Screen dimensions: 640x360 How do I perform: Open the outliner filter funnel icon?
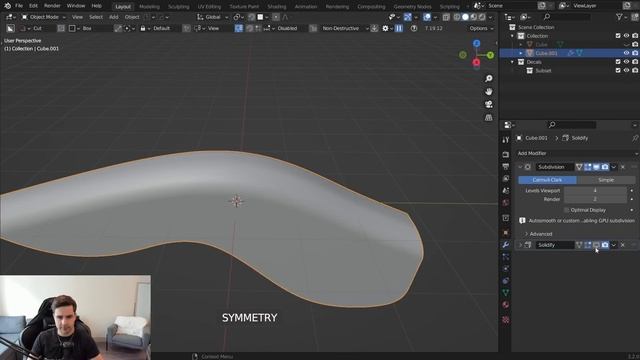(620, 17)
